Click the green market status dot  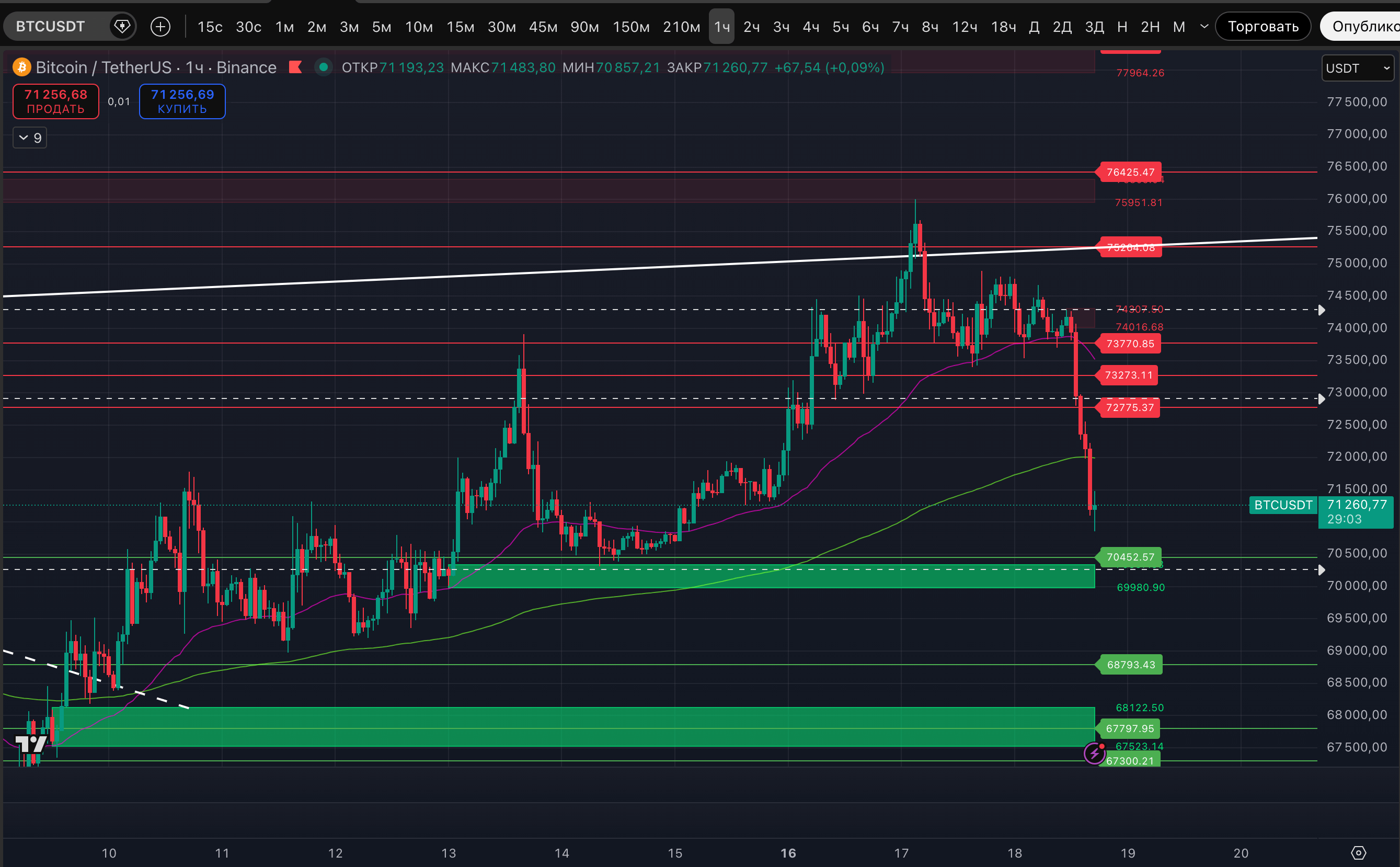click(x=324, y=67)
